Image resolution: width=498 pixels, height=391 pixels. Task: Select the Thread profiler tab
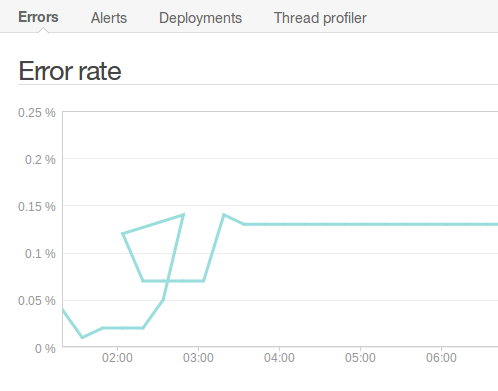pyautogui.click(x=320, y=18)
